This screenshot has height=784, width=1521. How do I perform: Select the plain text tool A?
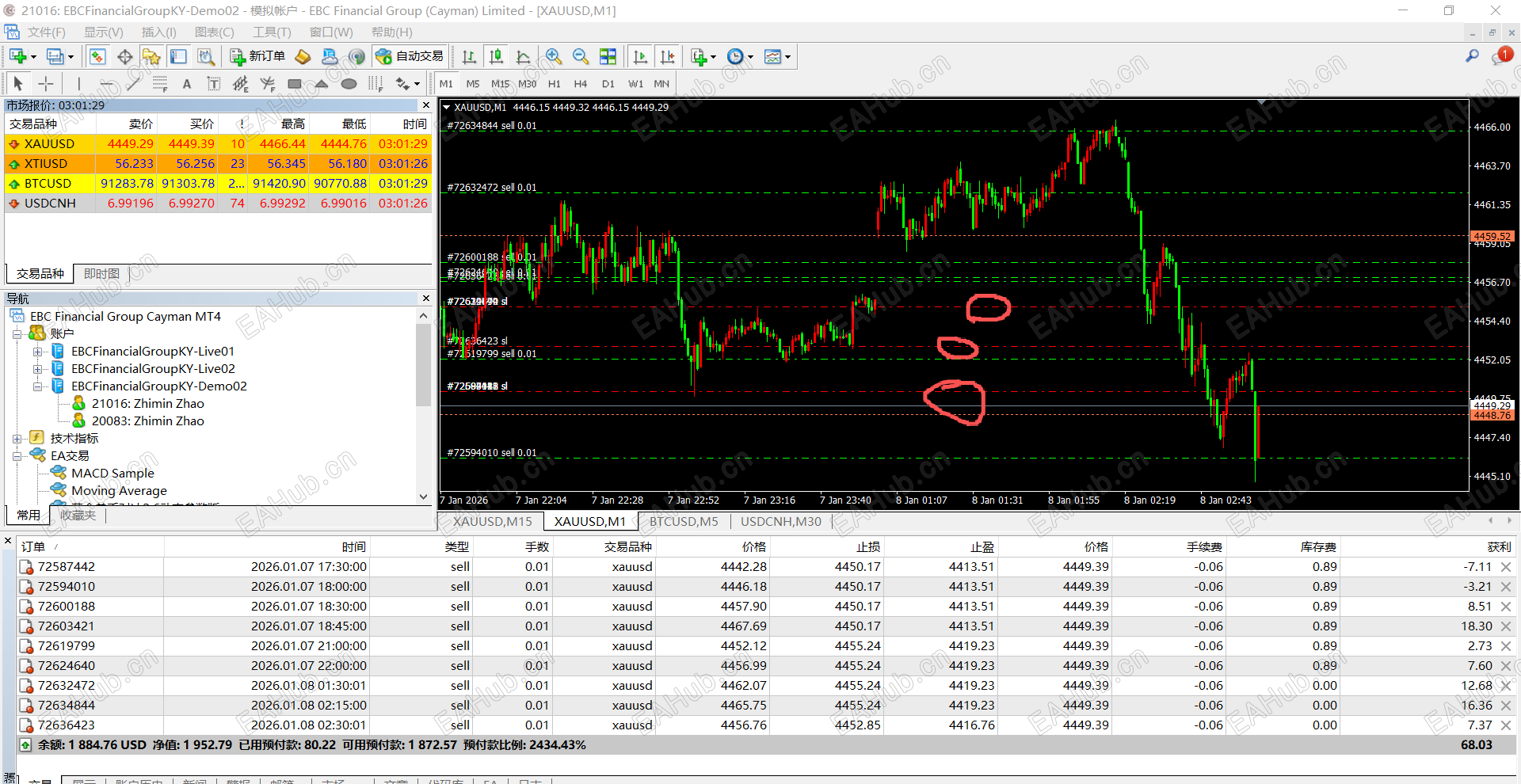point(187,83)
